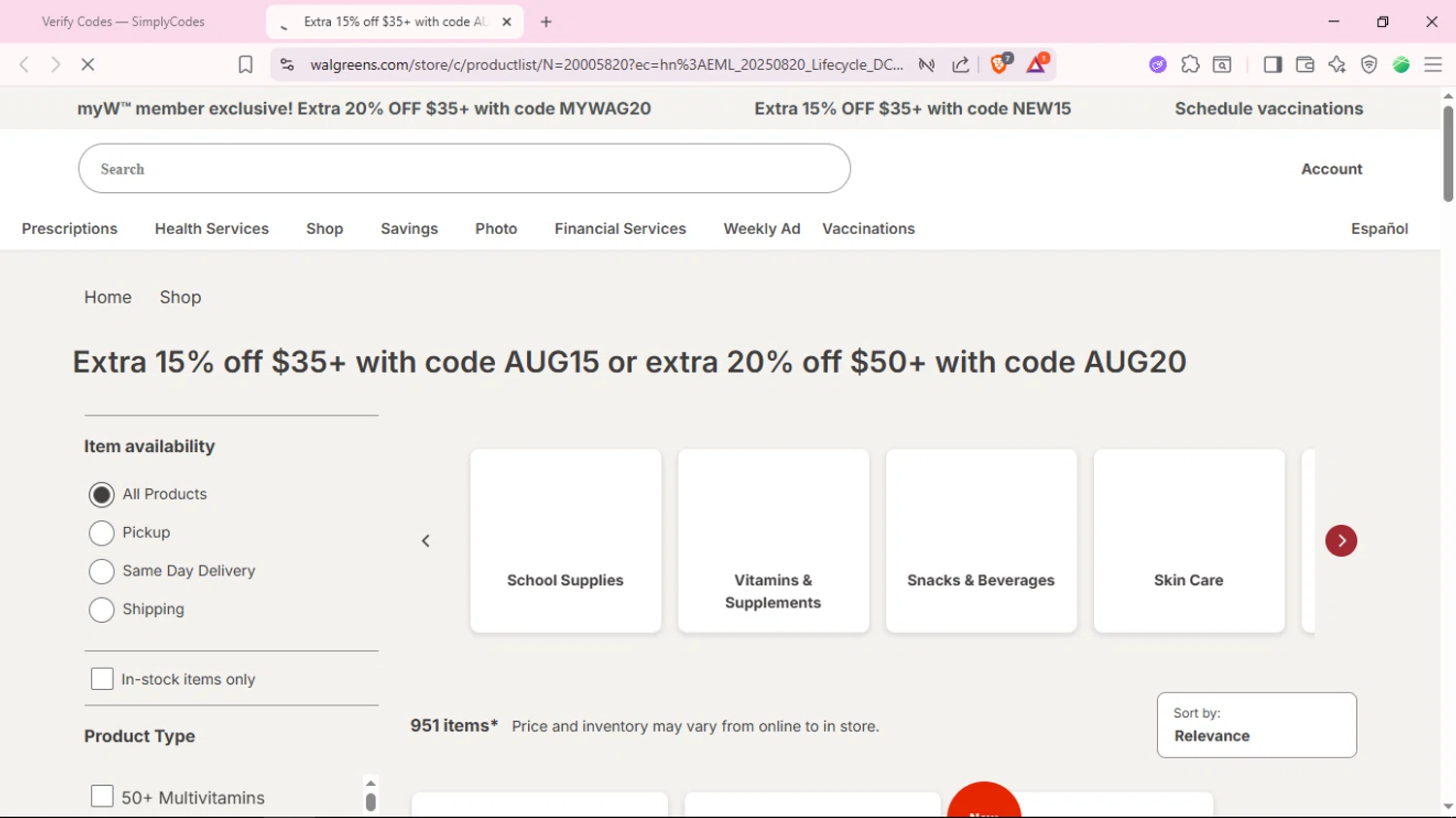This screenshot has width=1456, height=818.
Task: Open site settings icon in address bar
Action: [x=286, y=65]
